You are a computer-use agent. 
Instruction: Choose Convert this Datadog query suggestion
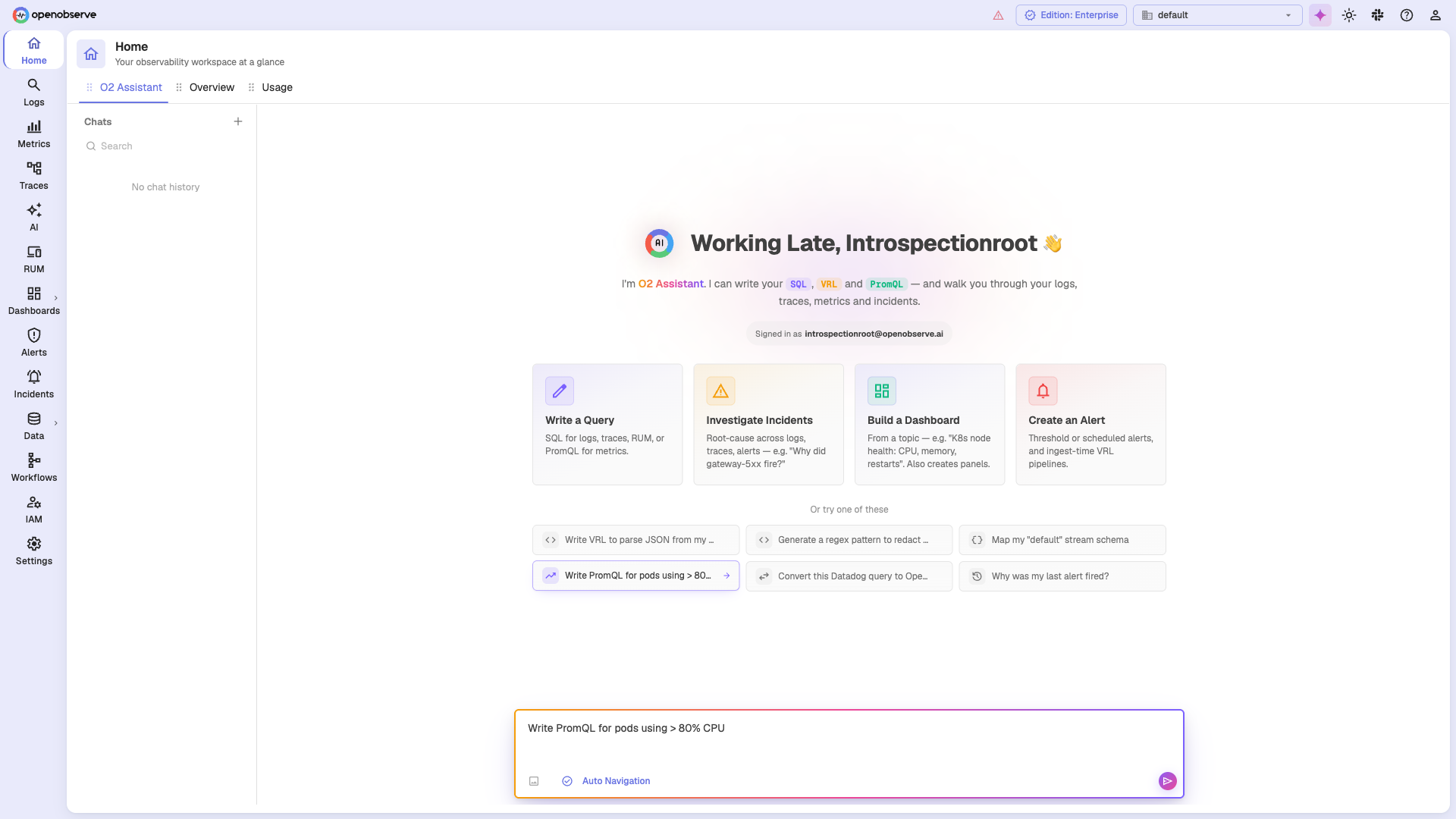point(849,576)
